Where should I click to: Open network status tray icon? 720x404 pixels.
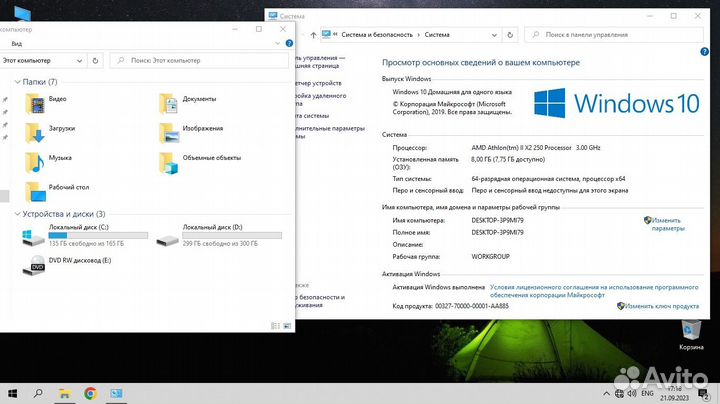619,393
